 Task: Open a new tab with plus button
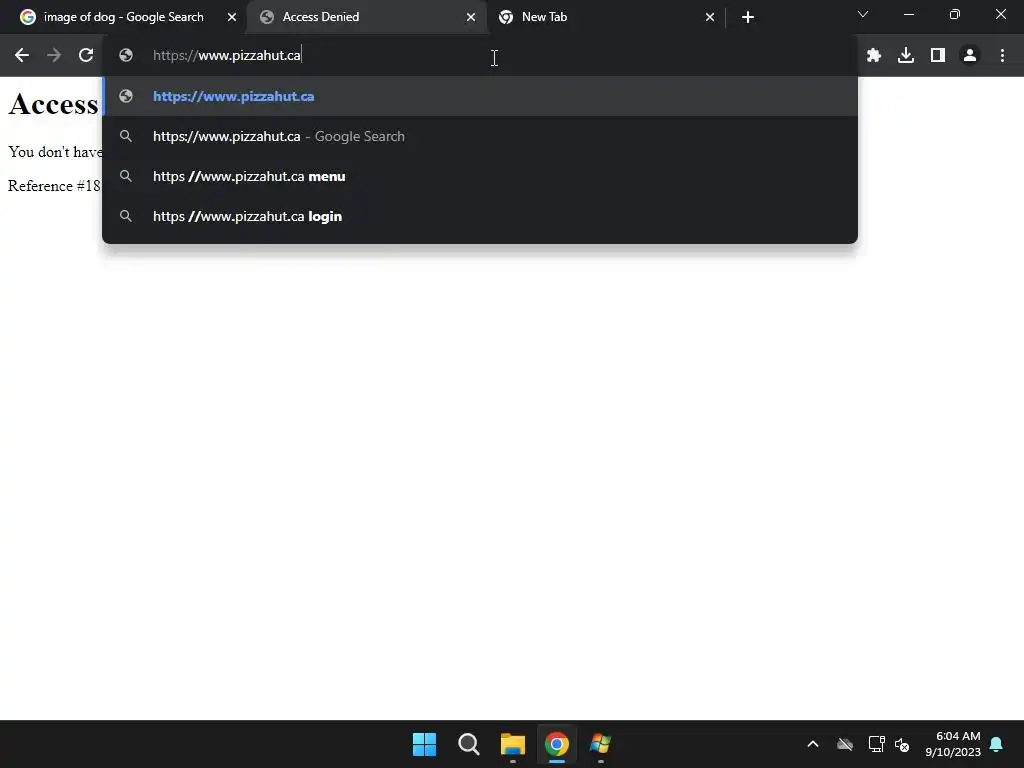(748, 17)
